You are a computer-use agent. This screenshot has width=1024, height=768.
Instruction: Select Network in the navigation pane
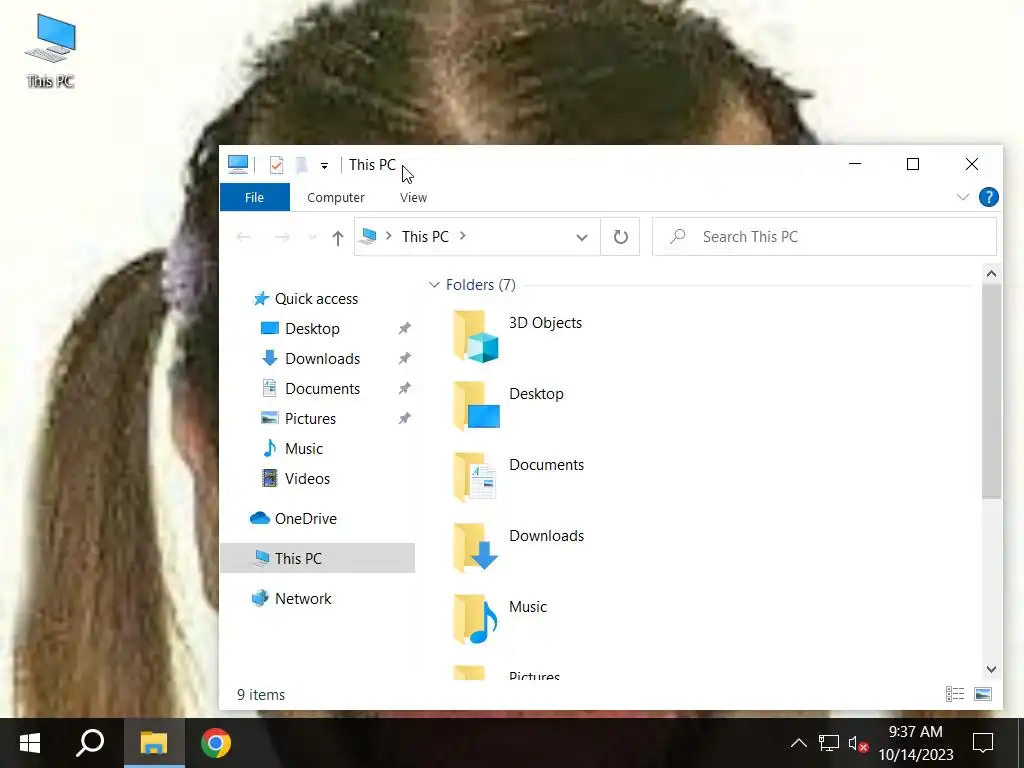click(303, 598)
